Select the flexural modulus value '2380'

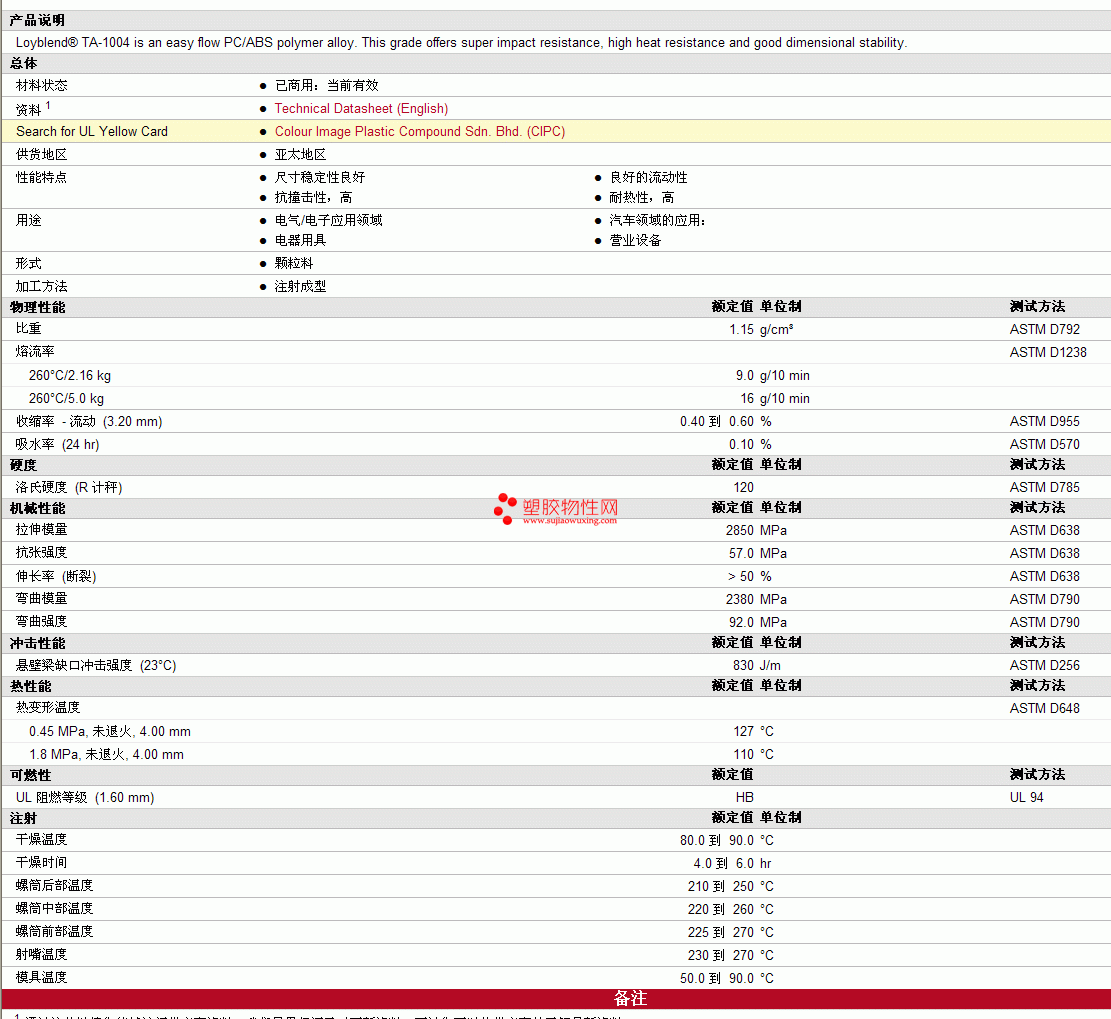(x=740, y=599)
